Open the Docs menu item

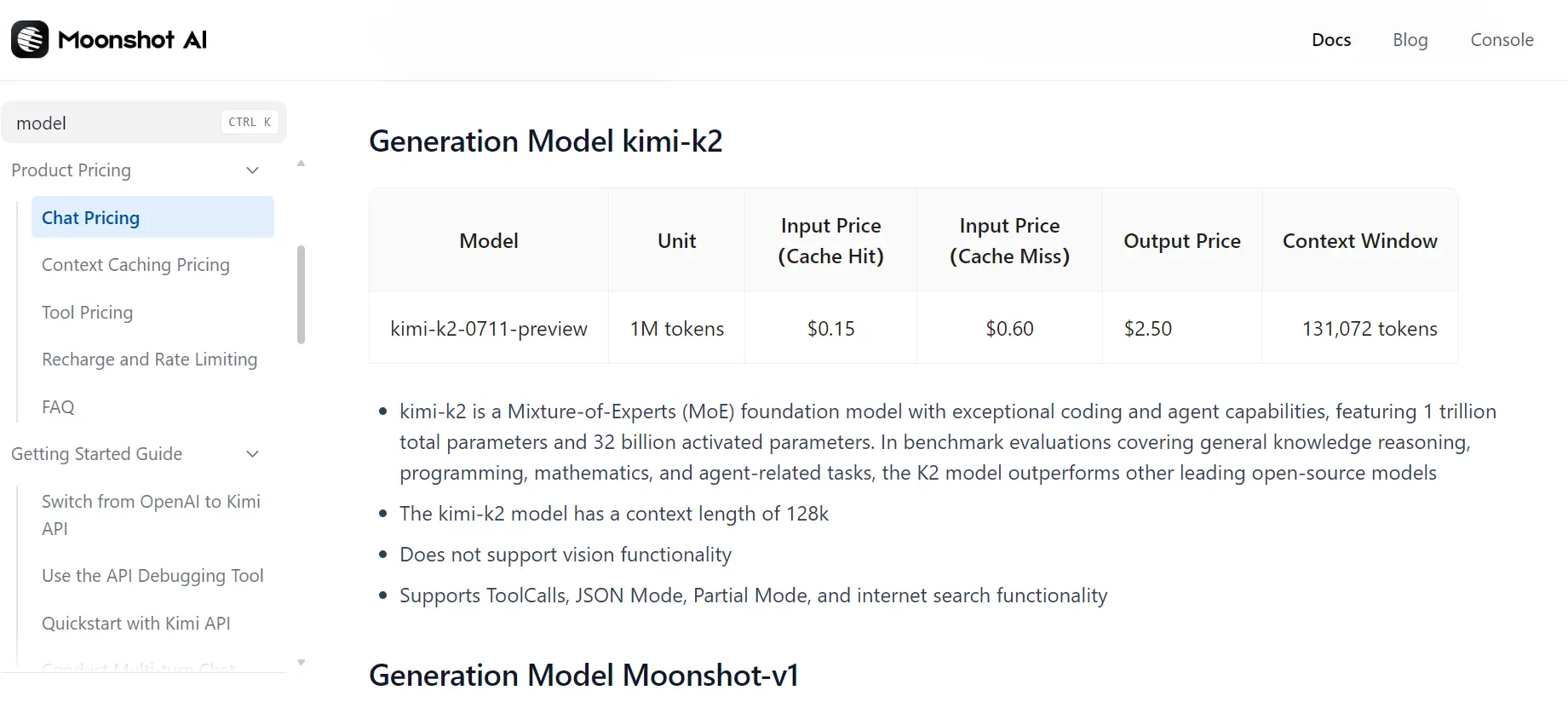tap(1330, 39)
